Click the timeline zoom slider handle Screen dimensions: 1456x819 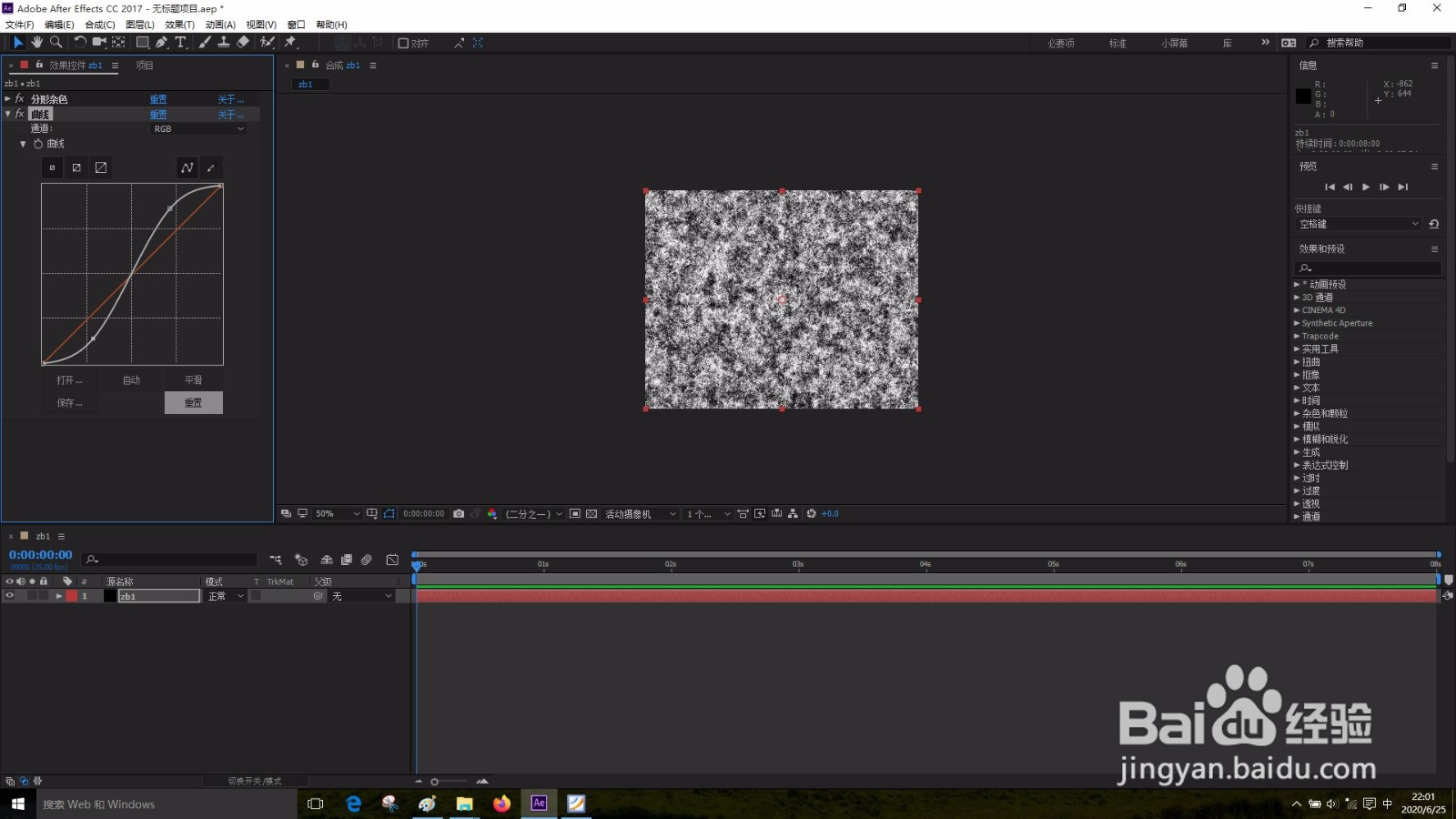(435, 782)
